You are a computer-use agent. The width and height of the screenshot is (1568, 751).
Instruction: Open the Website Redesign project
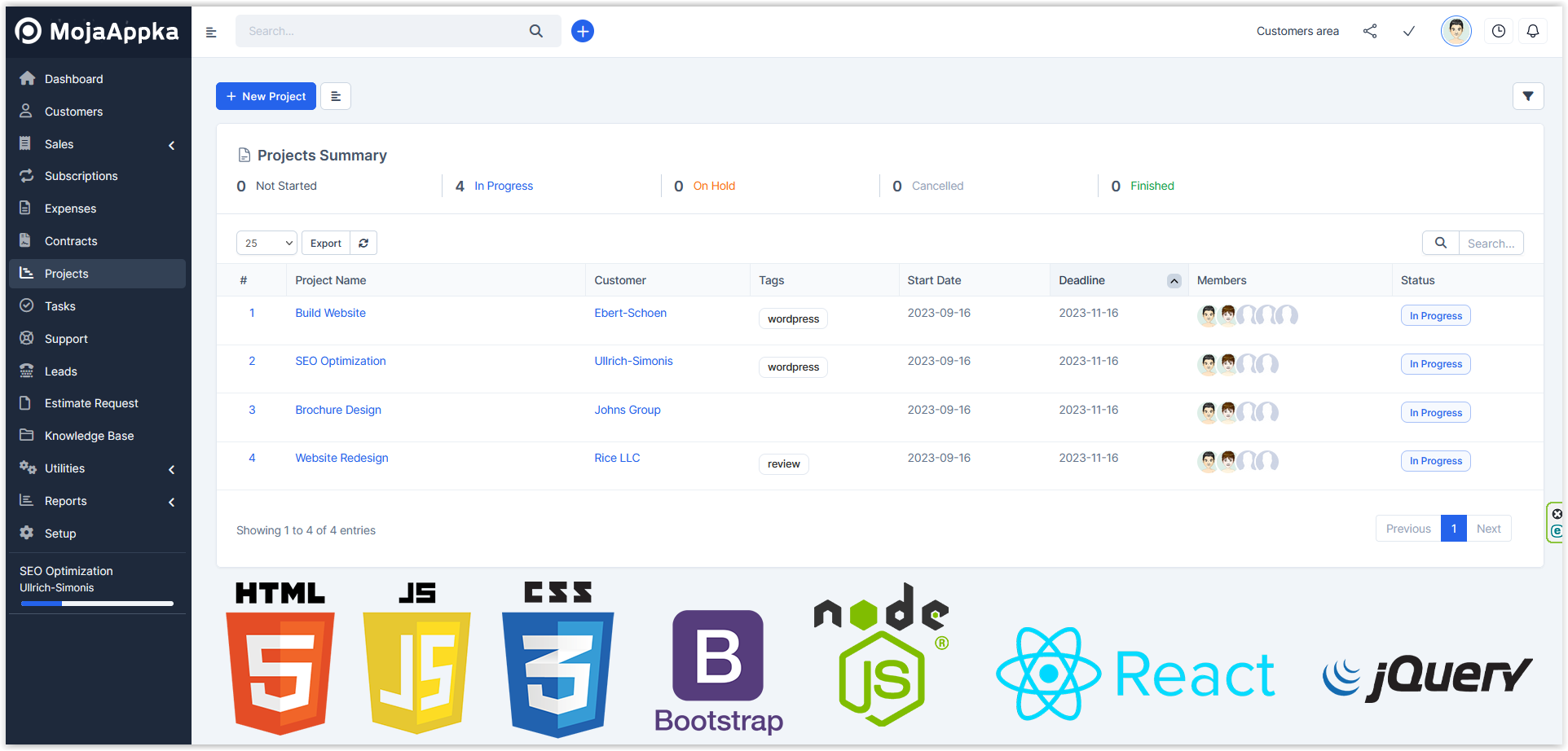click(x=341, y=458)
